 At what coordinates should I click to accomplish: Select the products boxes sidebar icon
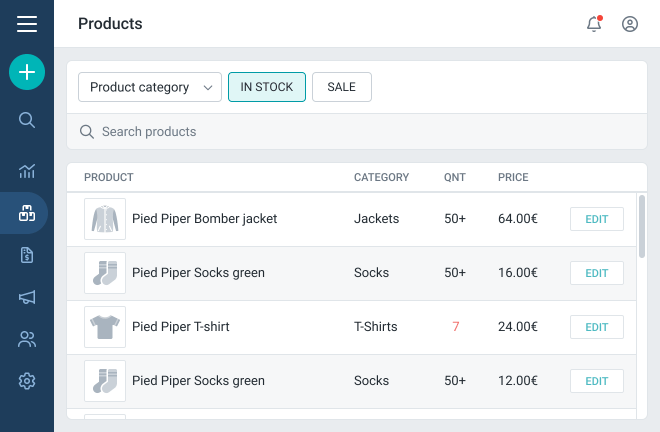click(27, 213)
